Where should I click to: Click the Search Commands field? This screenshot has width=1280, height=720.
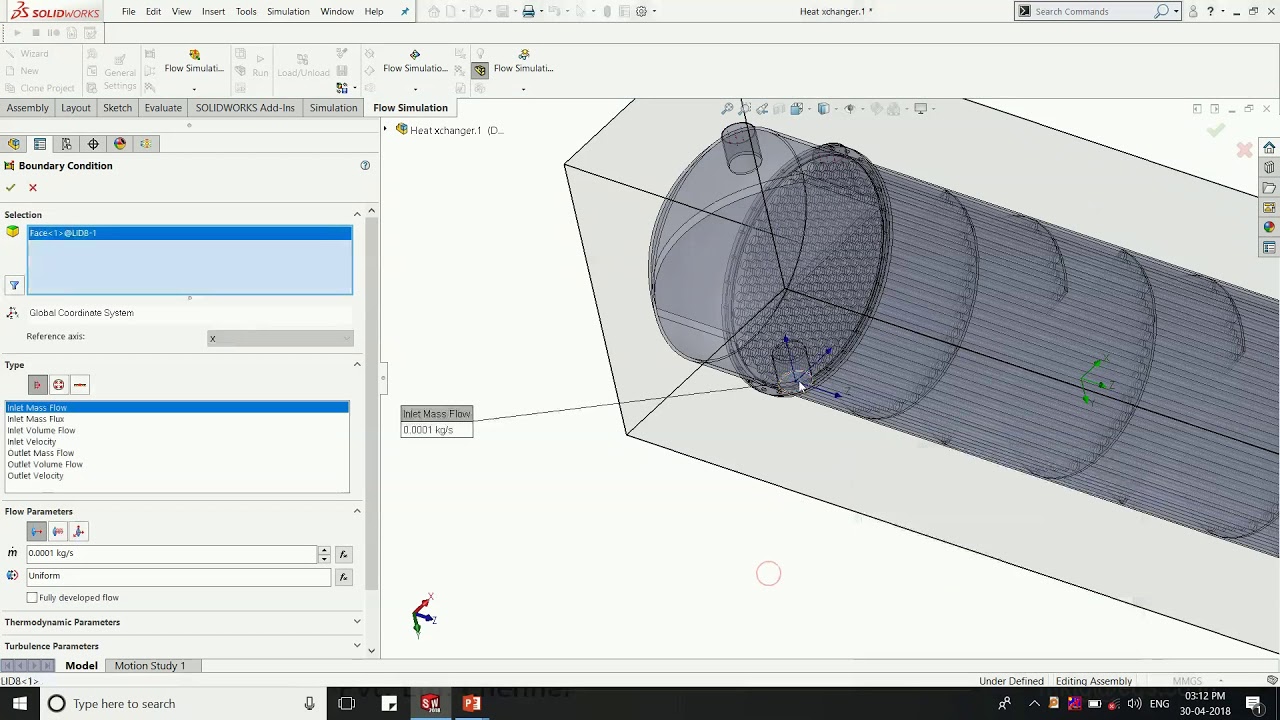pos(1093,11)
